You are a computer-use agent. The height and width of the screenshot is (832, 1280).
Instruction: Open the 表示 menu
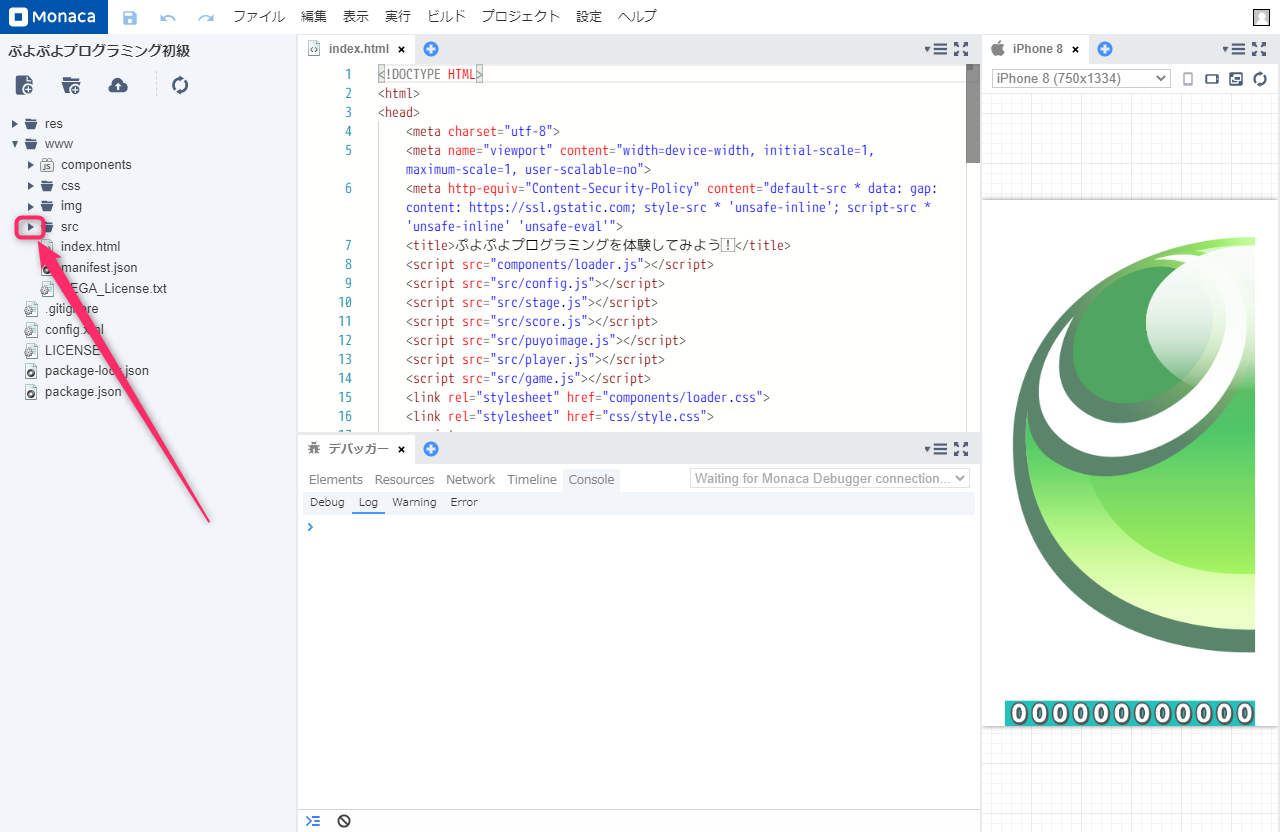pyautogui.click(x=356, y=17)
